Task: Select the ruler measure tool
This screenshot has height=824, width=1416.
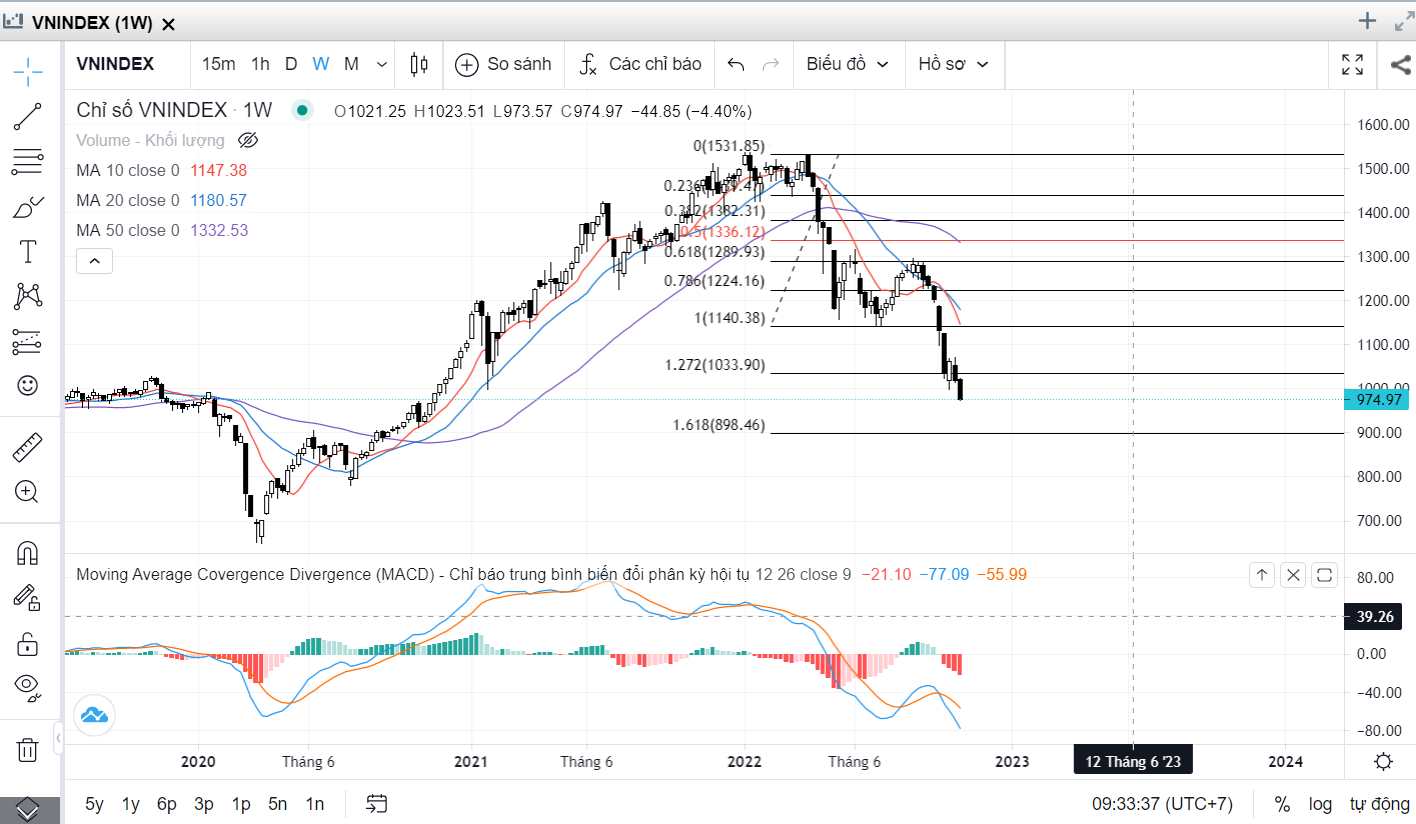Action: [x=28, y=447]
